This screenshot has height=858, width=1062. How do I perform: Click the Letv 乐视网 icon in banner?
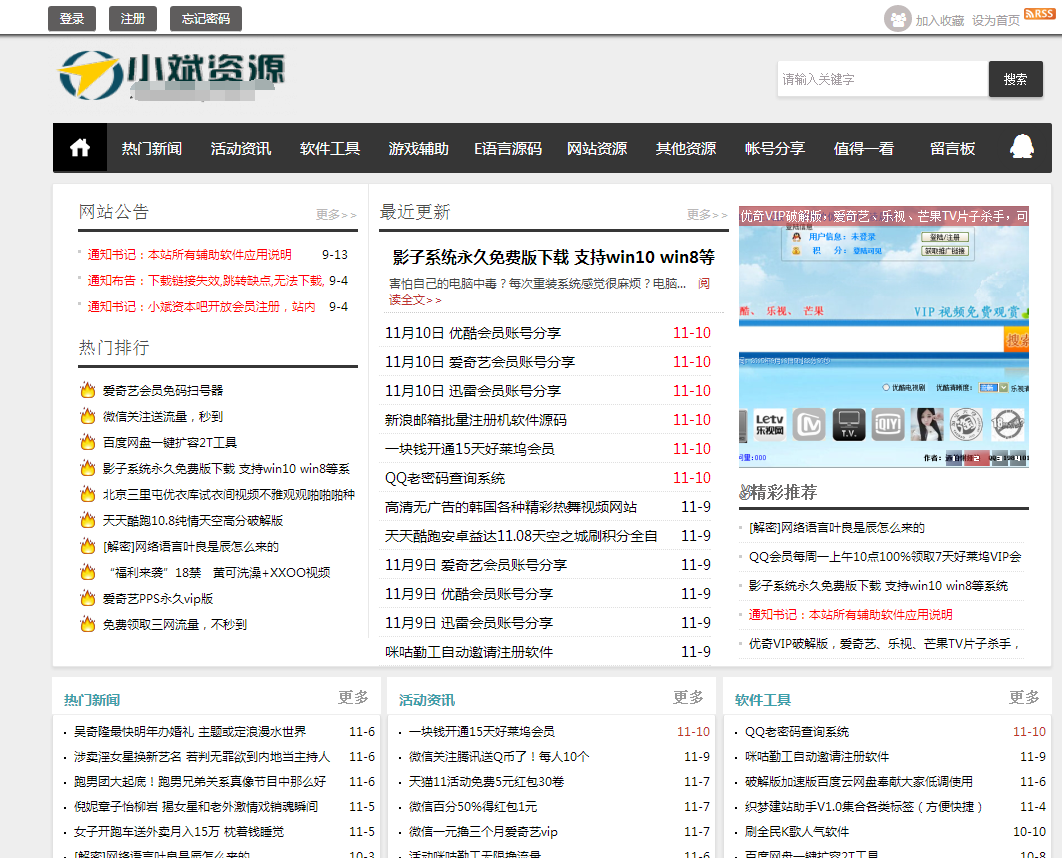769,424
